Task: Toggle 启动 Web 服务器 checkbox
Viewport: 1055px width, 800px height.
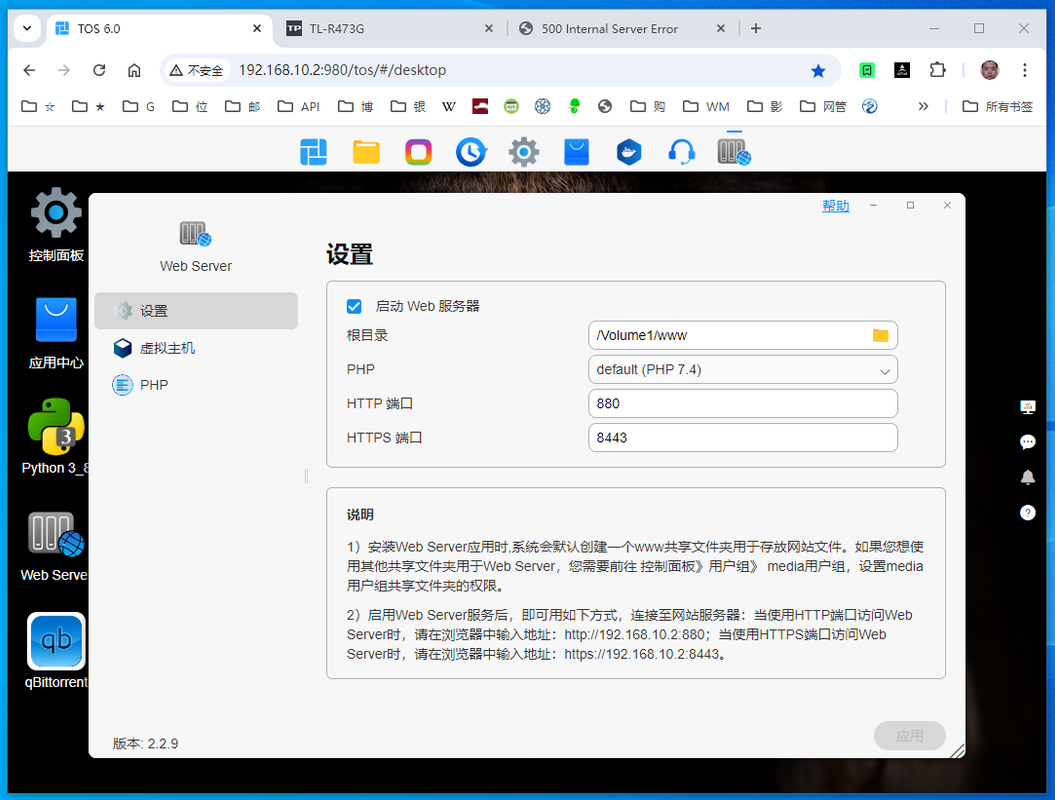Action: coord(354,307)
